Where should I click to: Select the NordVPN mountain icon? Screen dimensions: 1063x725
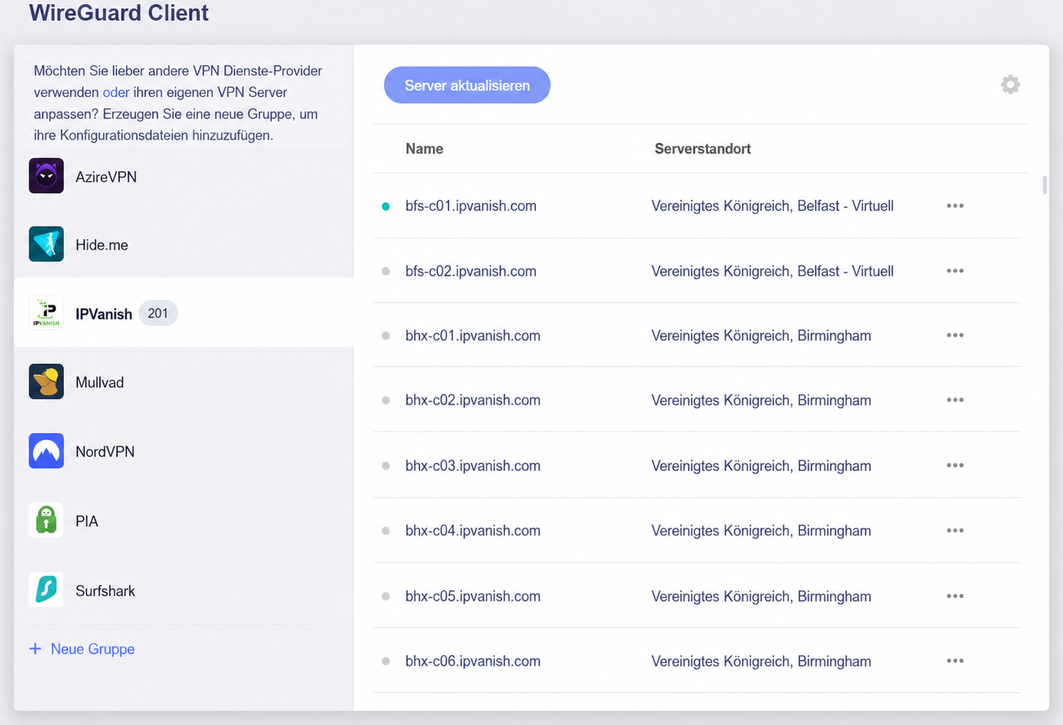click(x=46, y=451)
